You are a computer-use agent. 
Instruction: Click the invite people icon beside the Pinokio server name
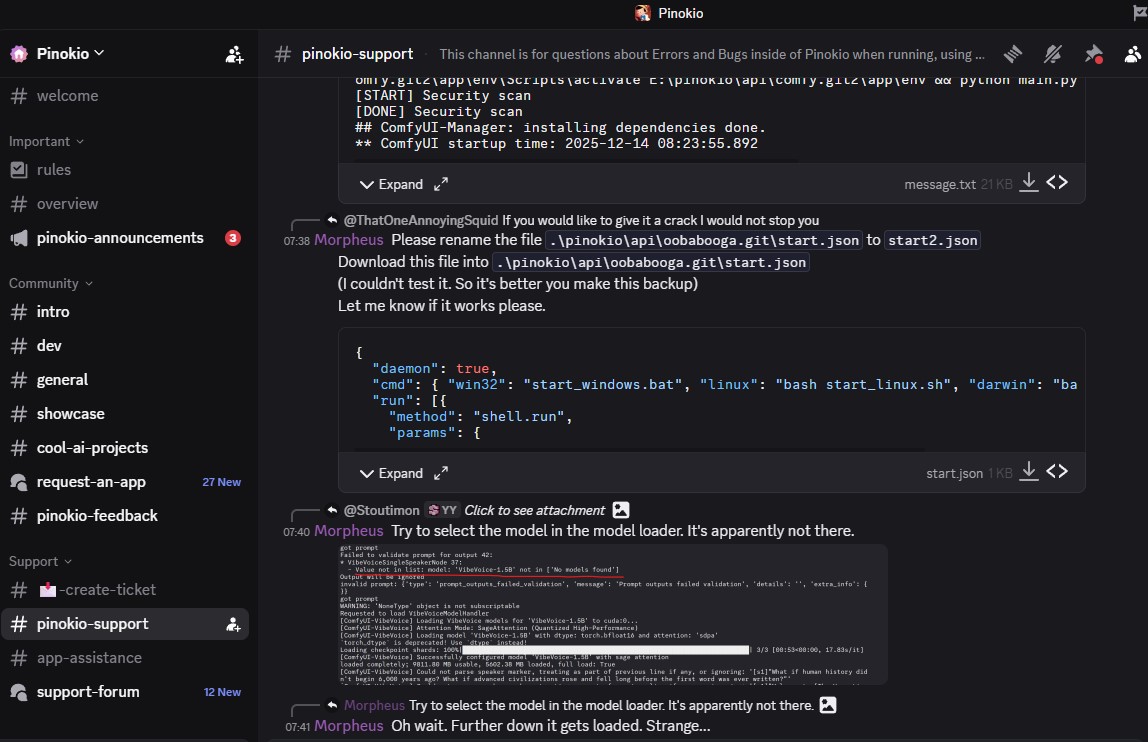point(234,54)
